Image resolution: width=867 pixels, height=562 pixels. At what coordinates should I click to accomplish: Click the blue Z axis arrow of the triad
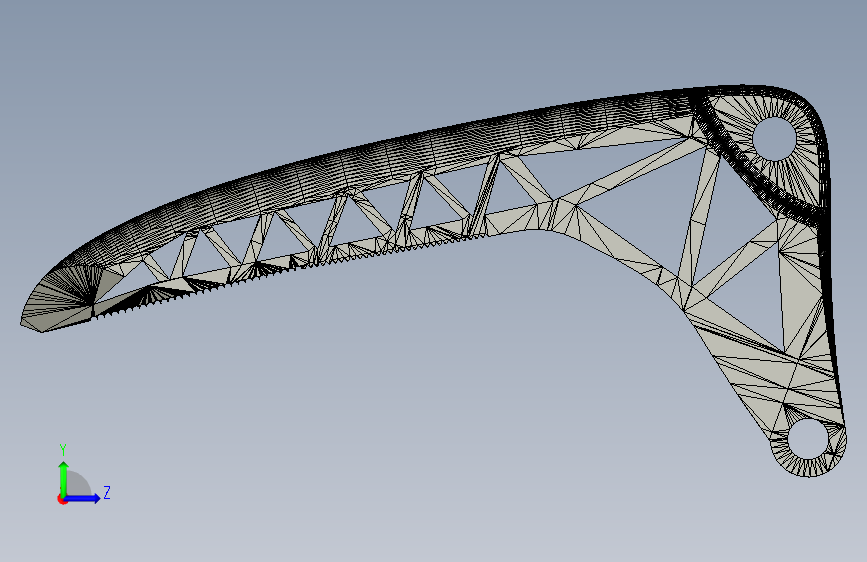click(x=82, y=498)
